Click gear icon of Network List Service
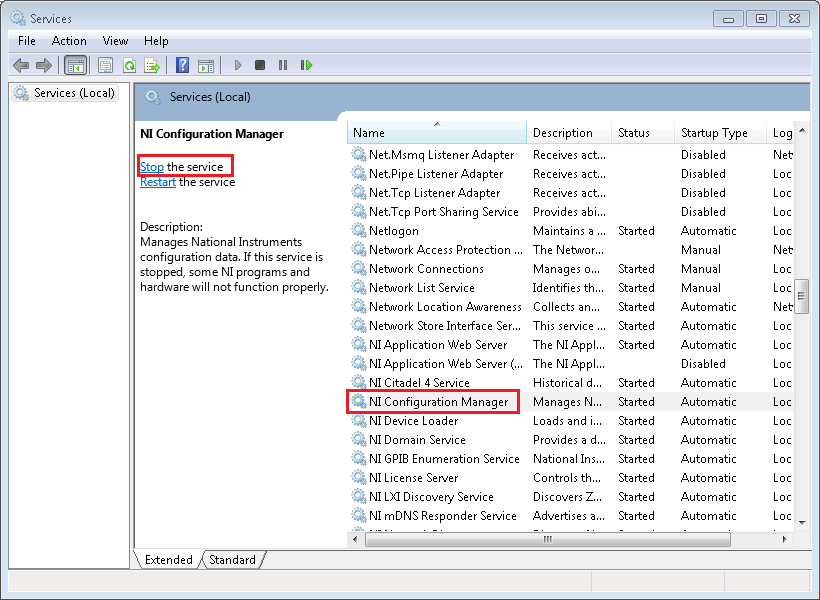The width and height of the screenshot is (820, 600). (x=358, y=287)
